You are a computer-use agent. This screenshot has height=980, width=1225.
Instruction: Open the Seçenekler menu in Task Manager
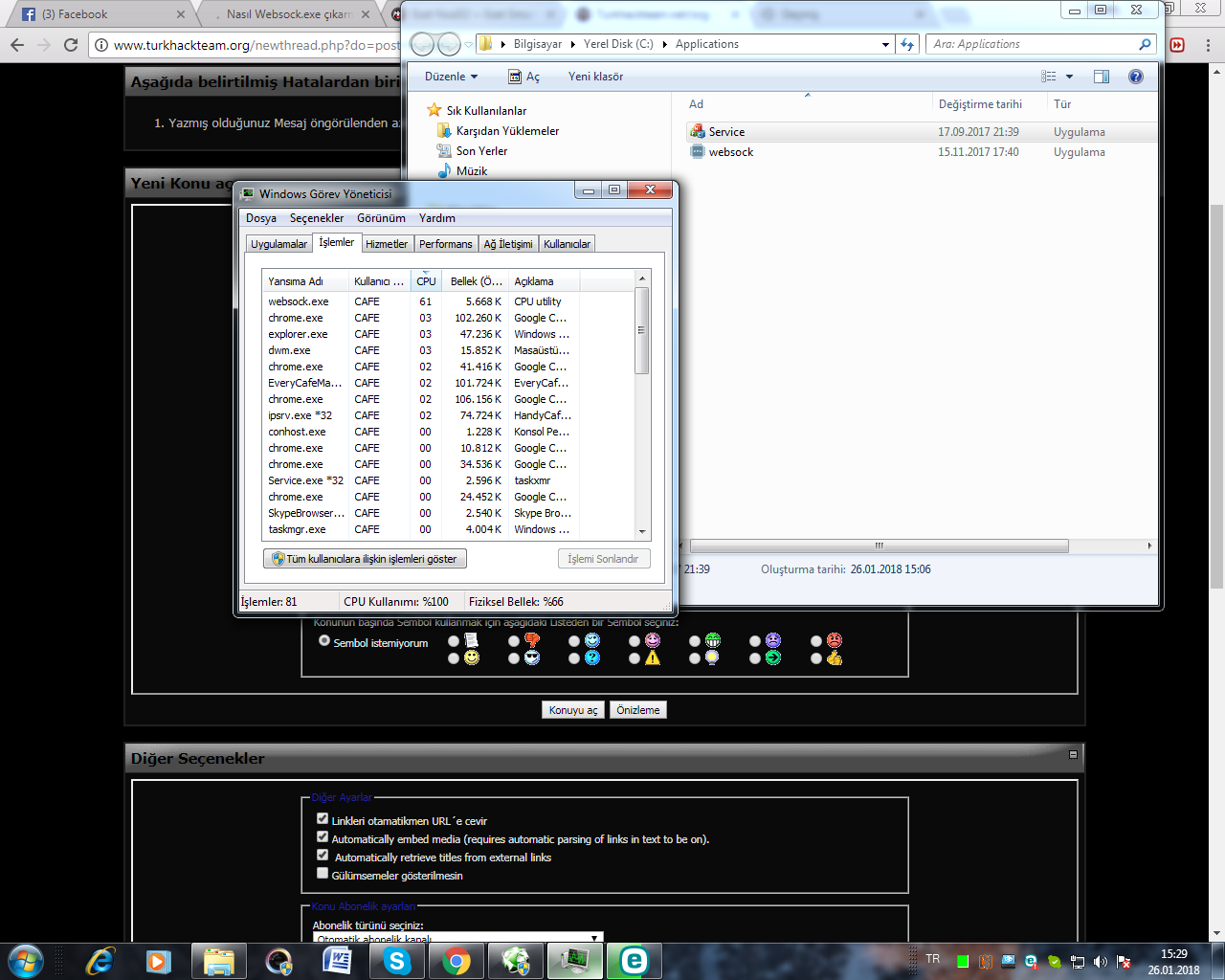tap(317, 218)
